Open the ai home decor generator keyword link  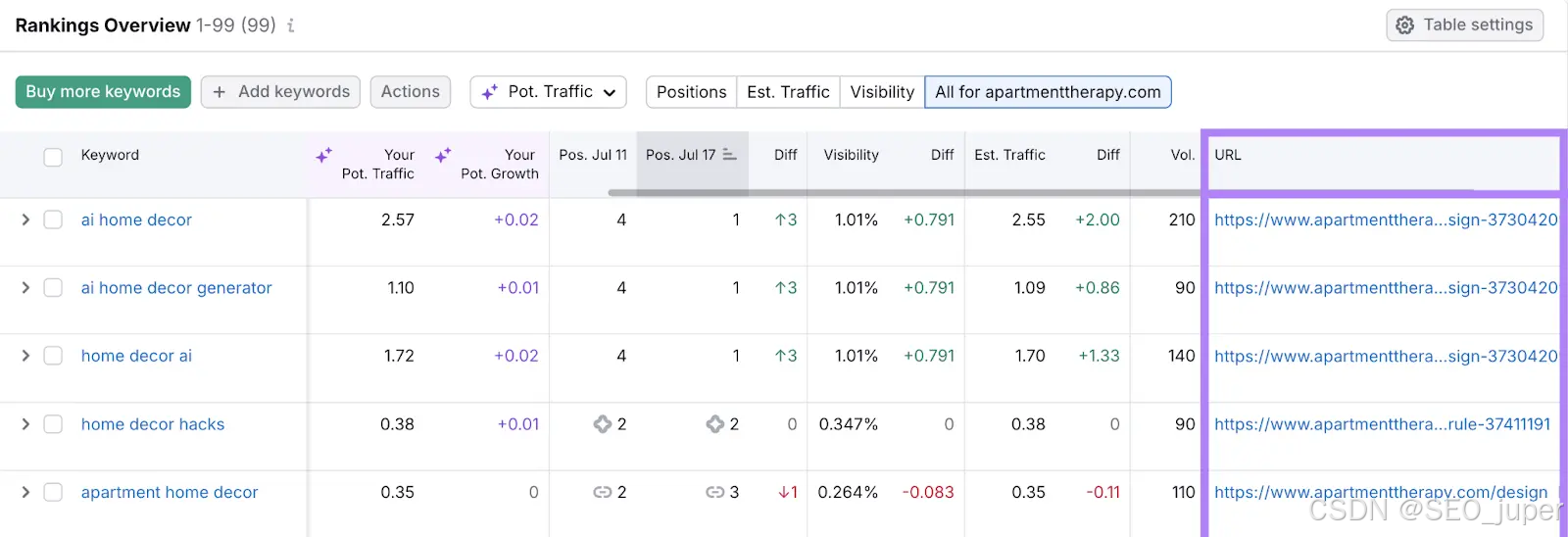176,287
